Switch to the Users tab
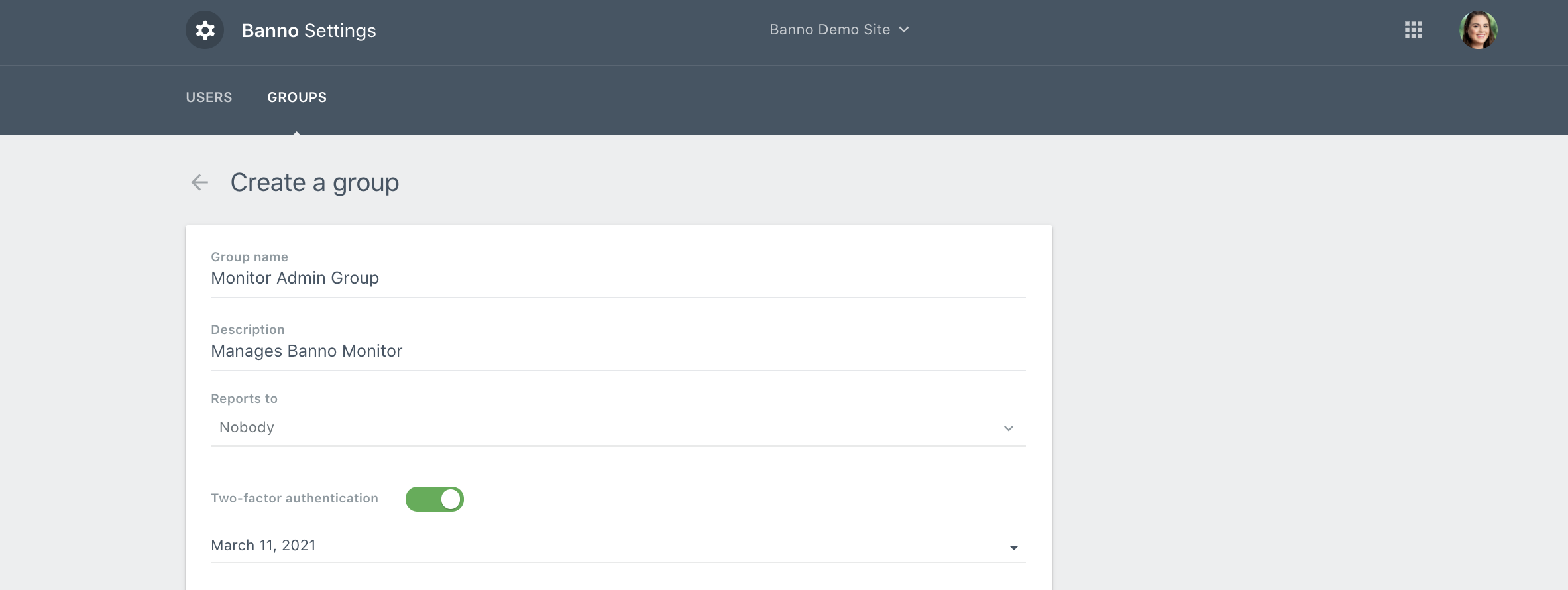Image resolution: width=1568 pixels, height=590 pixels. pos(209,97)
